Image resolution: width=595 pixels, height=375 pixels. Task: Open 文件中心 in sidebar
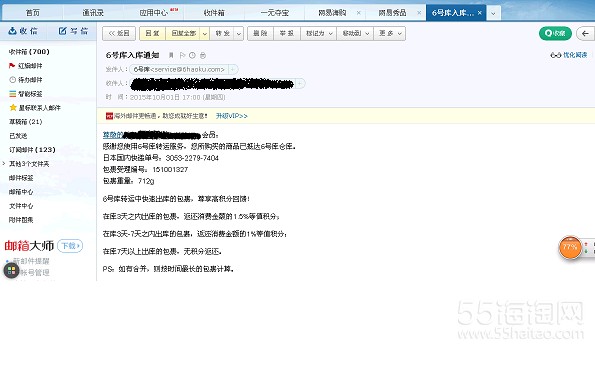click(21, 206)
